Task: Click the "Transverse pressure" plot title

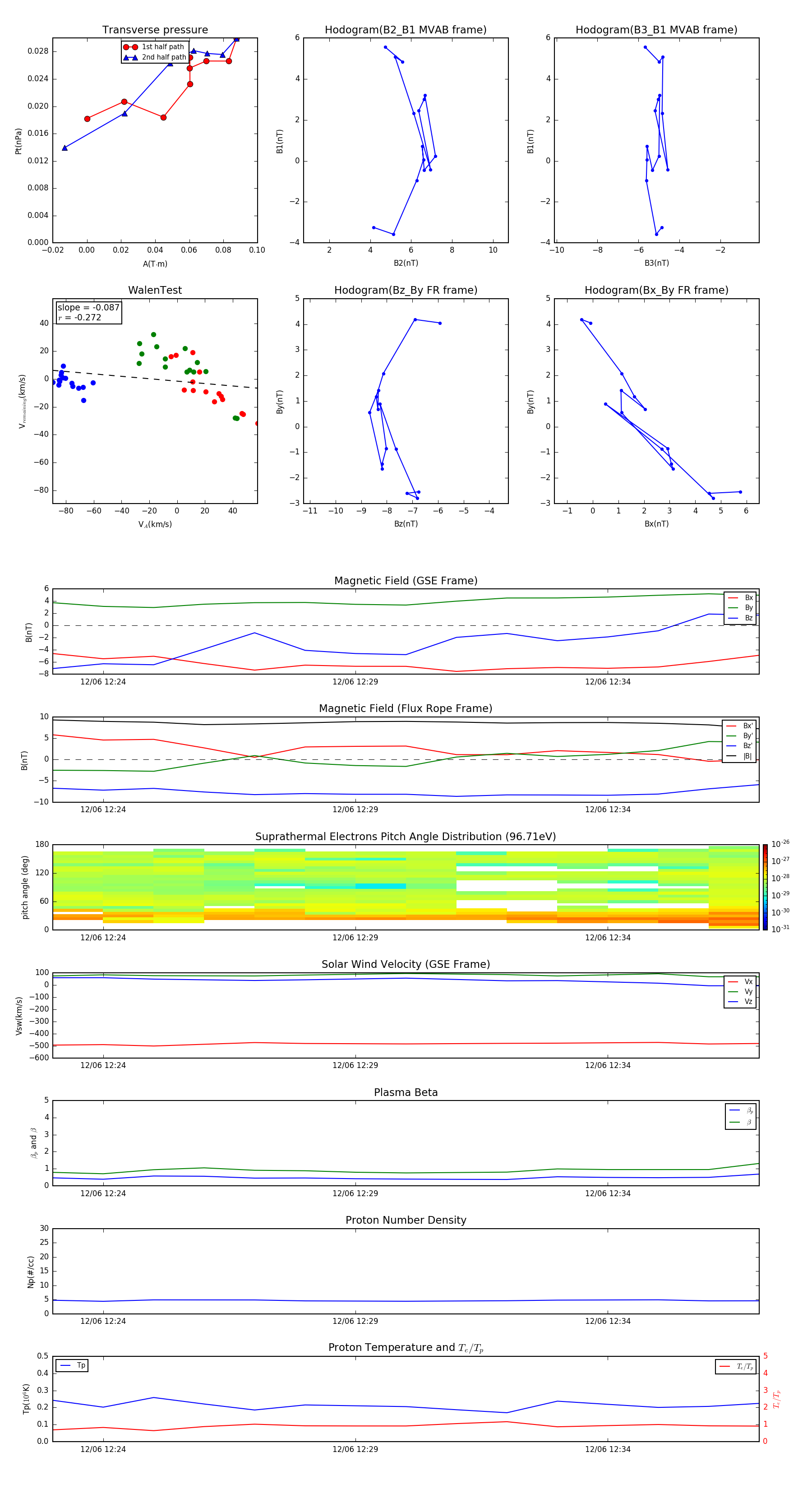Action: (155, 30)
